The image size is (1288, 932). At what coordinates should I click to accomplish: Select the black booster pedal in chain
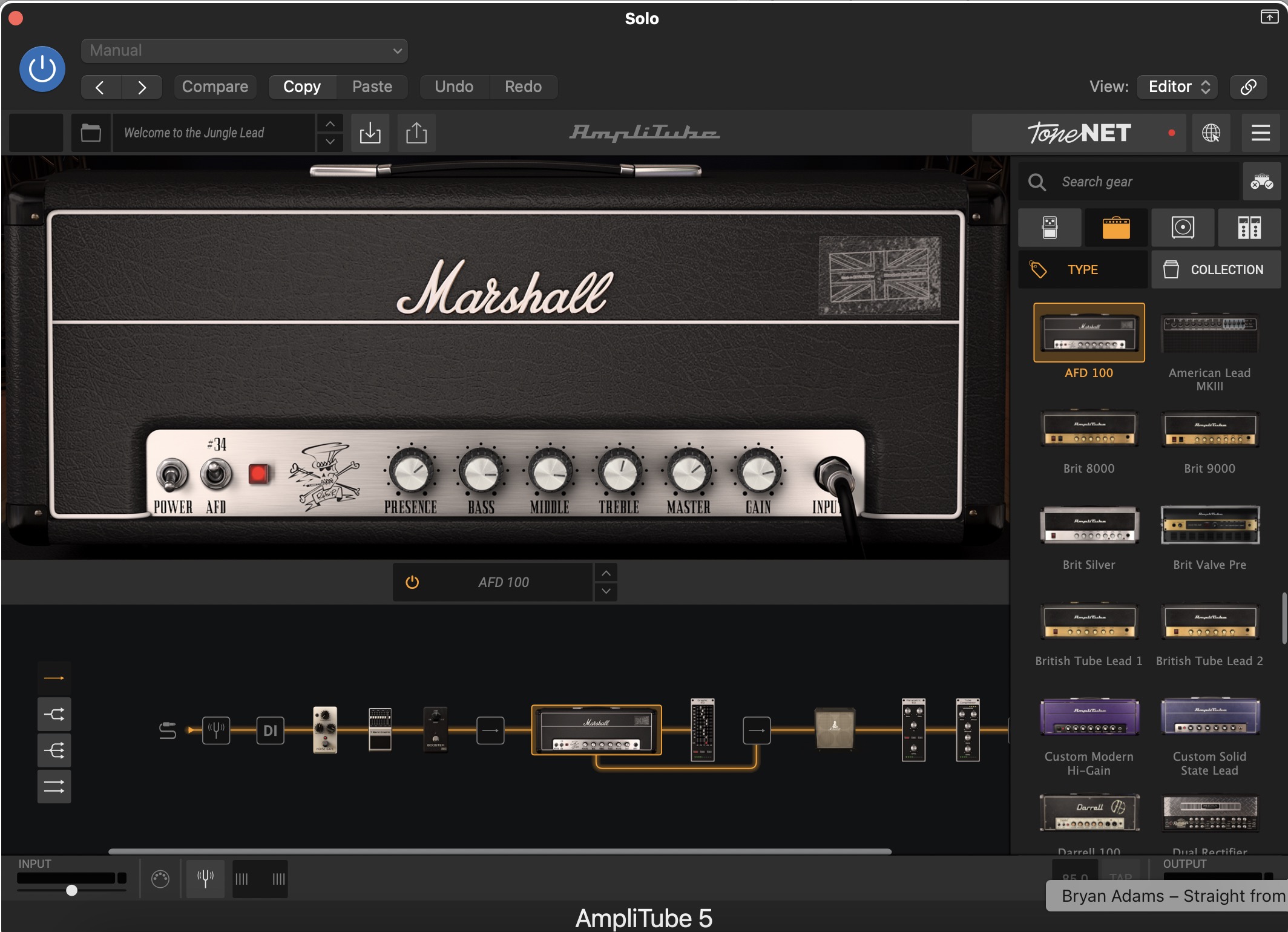(x=435, y=729)
